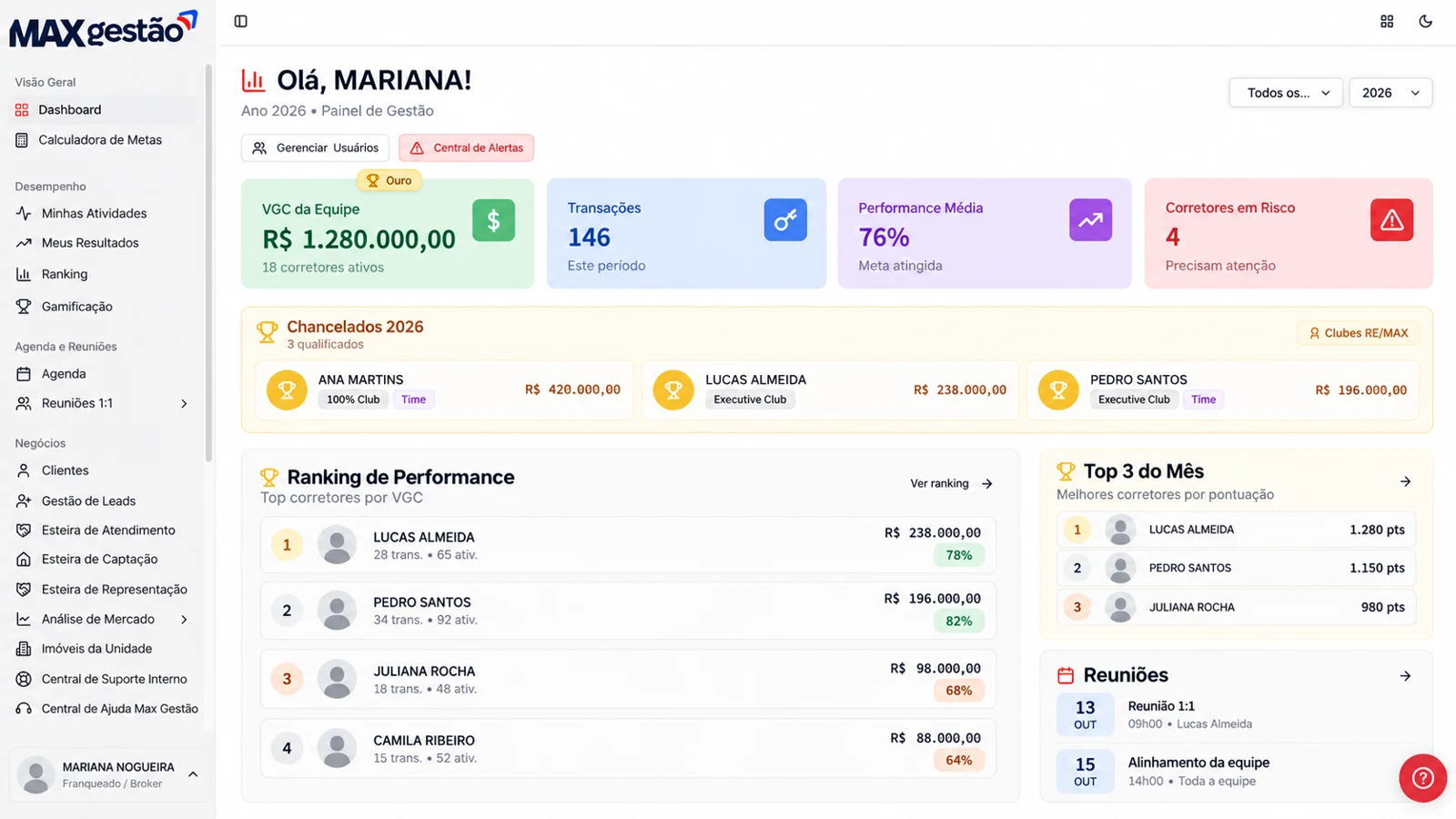Switch to dark mode with the moon icon
This screenshot has width=1456, height=819.
(x=1426, y=21)
